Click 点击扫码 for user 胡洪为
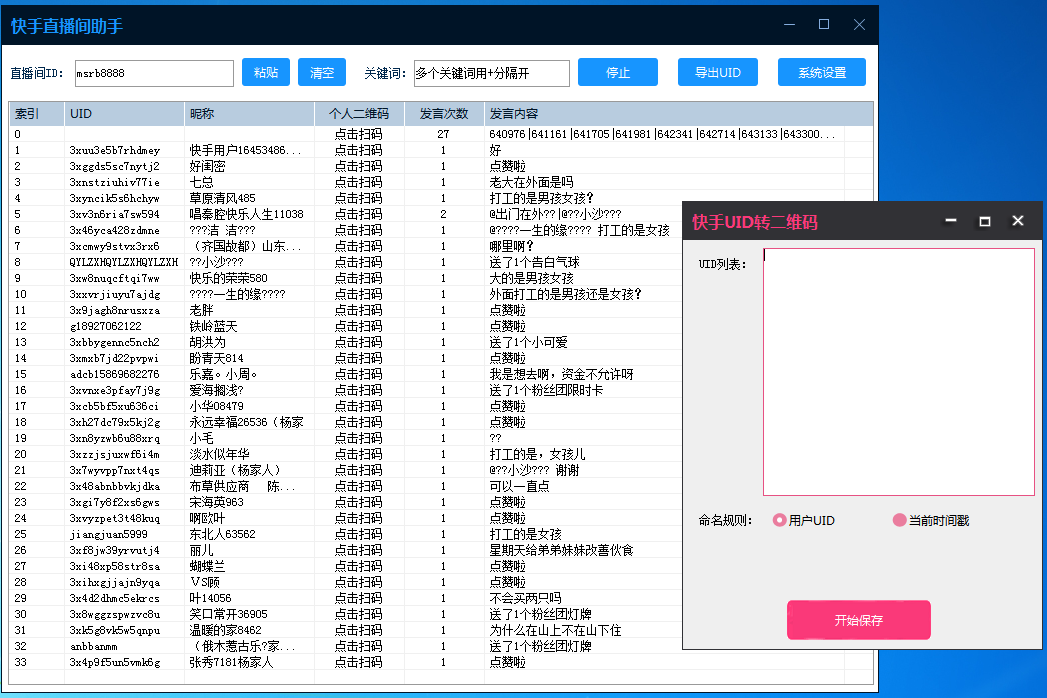 [359, 343]
